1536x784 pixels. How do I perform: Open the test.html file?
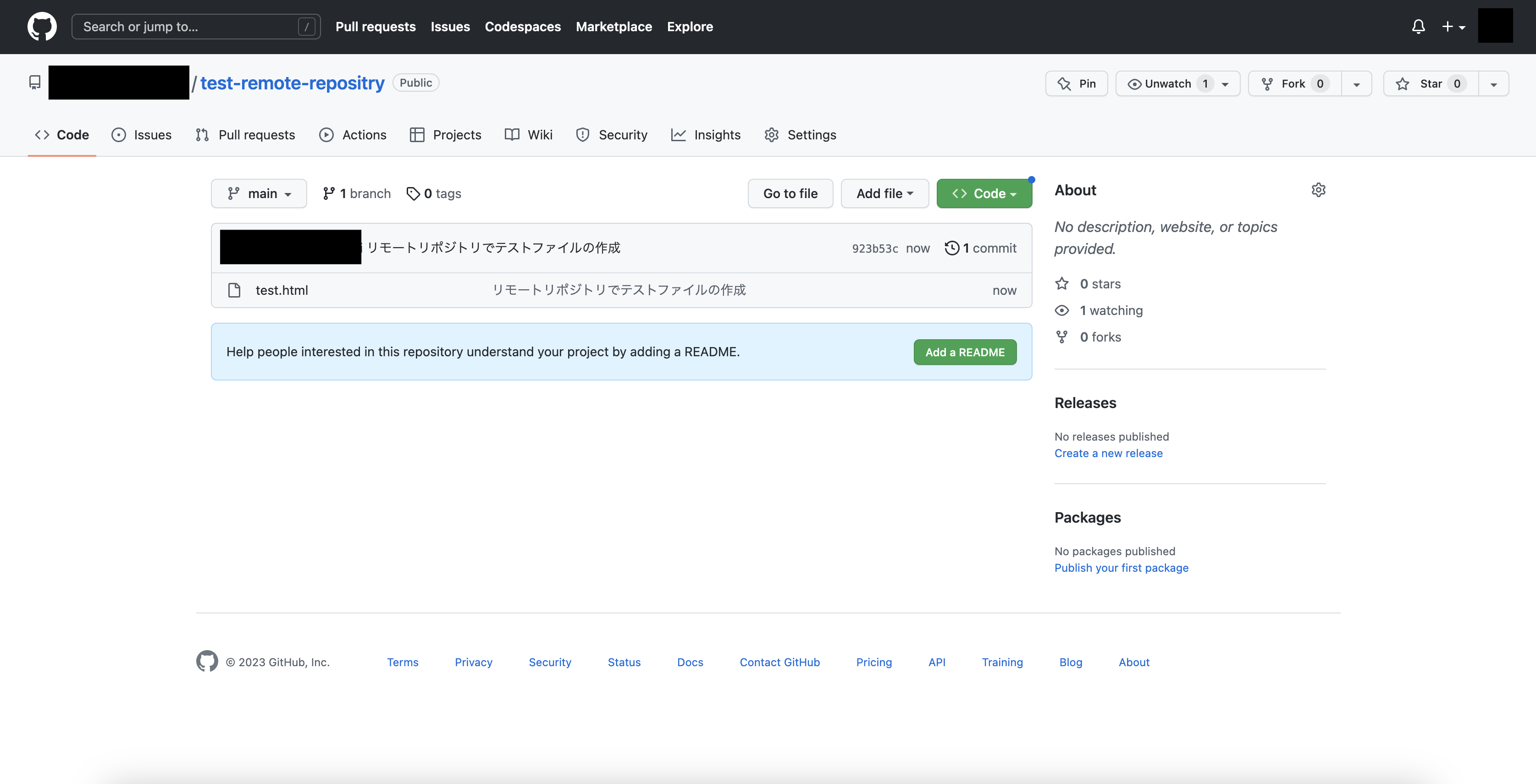(282, 290)
